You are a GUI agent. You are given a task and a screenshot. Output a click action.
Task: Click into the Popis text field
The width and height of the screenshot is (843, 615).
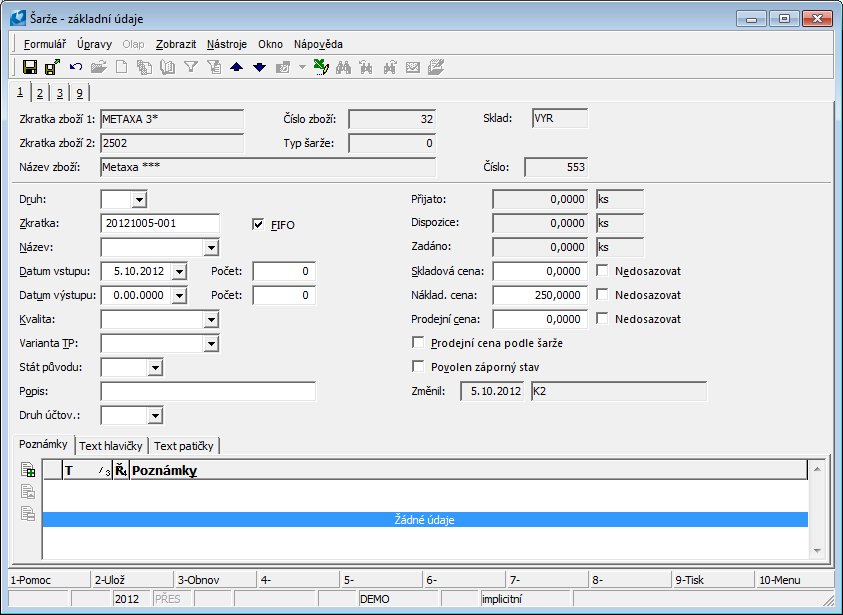tap(208, 391)
